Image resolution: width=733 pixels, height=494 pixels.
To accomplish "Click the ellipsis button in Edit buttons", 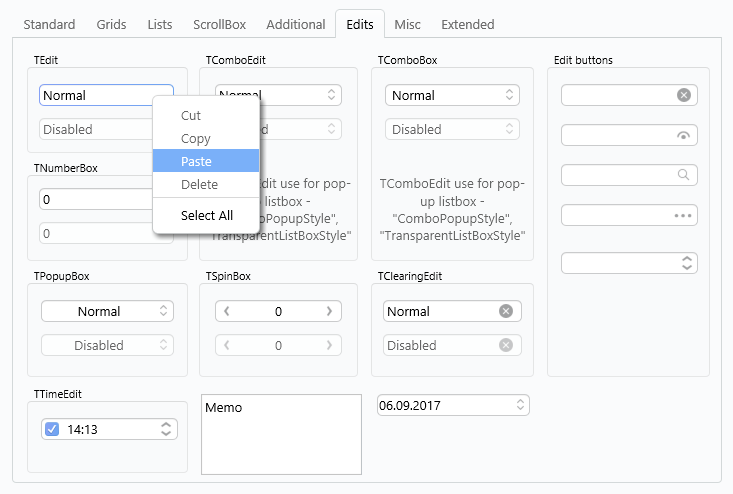I will pyautogui.click(x=683, y=215).
